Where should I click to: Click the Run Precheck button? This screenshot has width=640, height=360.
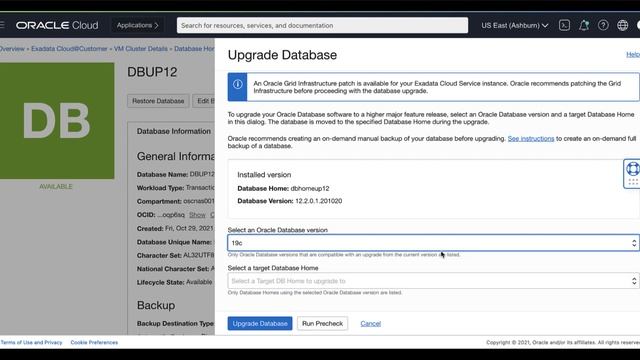coord(322,323)
